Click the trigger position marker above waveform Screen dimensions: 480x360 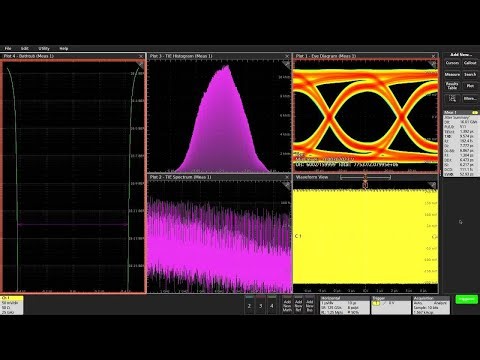(x=365, y=185)
